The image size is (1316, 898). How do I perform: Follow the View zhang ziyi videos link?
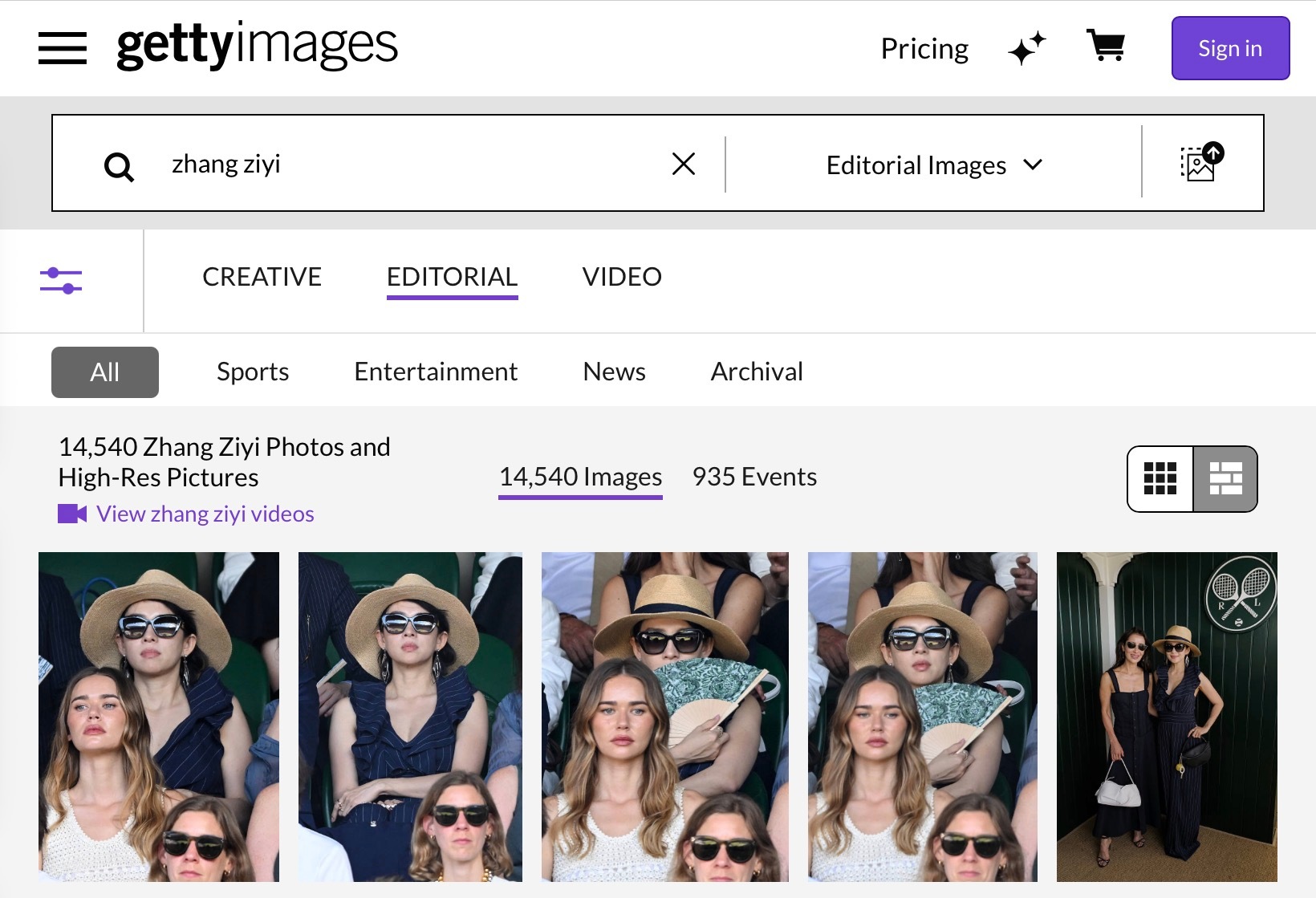coord(186,514)
